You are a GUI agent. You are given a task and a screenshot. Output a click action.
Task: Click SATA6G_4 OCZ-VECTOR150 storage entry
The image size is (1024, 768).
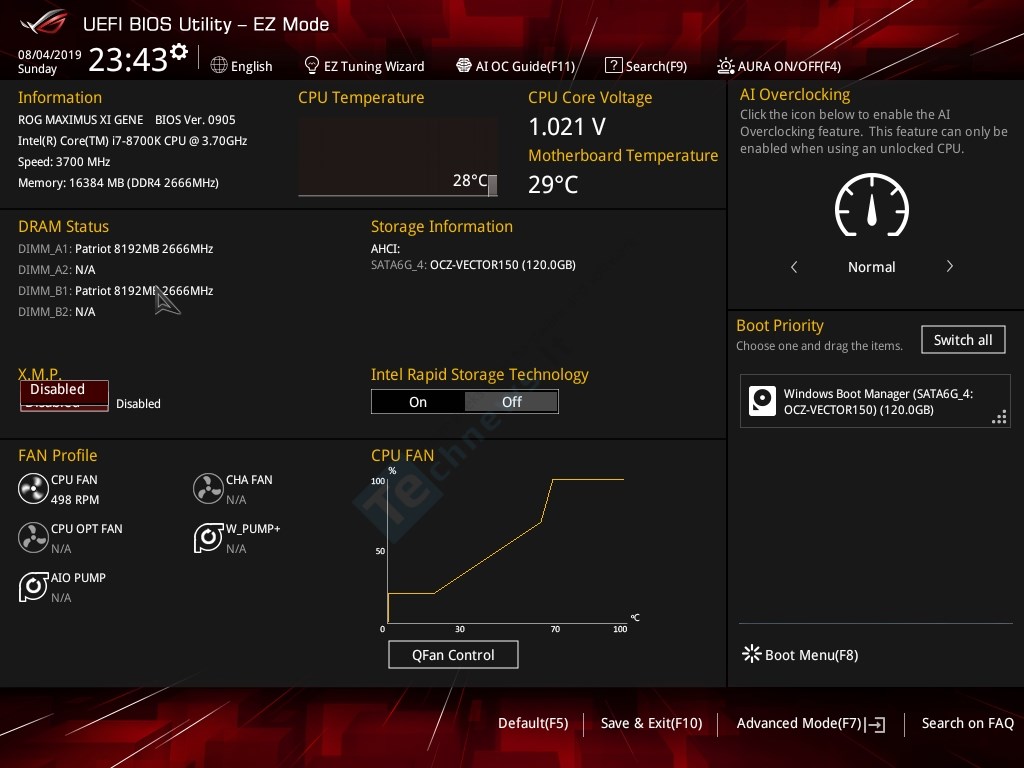473,264
